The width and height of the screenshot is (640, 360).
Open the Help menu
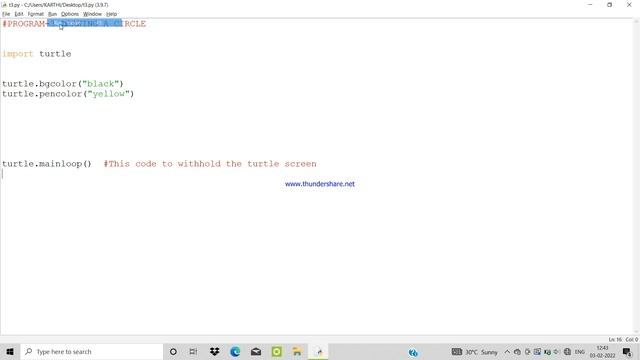click(x=111, y=14)
